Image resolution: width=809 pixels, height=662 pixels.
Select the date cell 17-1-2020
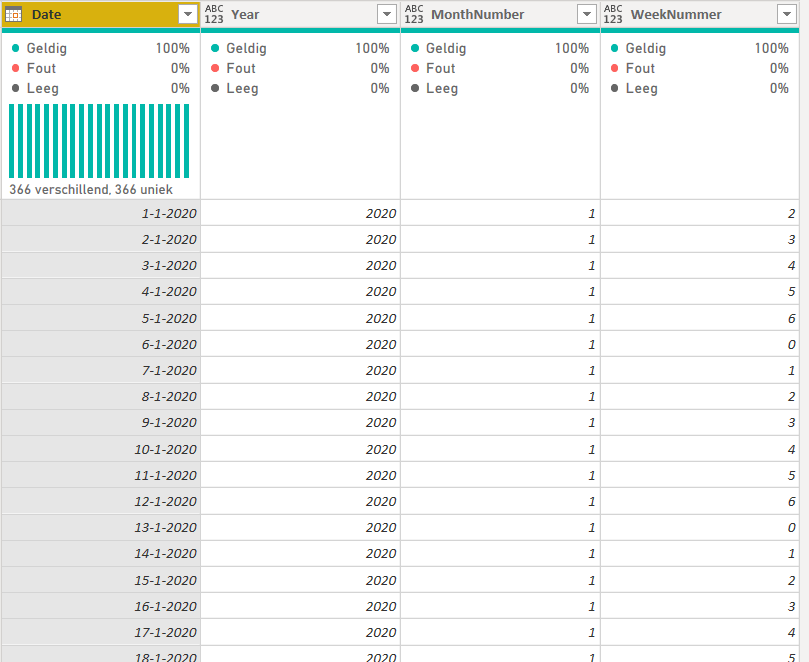(x=101, y=632)
